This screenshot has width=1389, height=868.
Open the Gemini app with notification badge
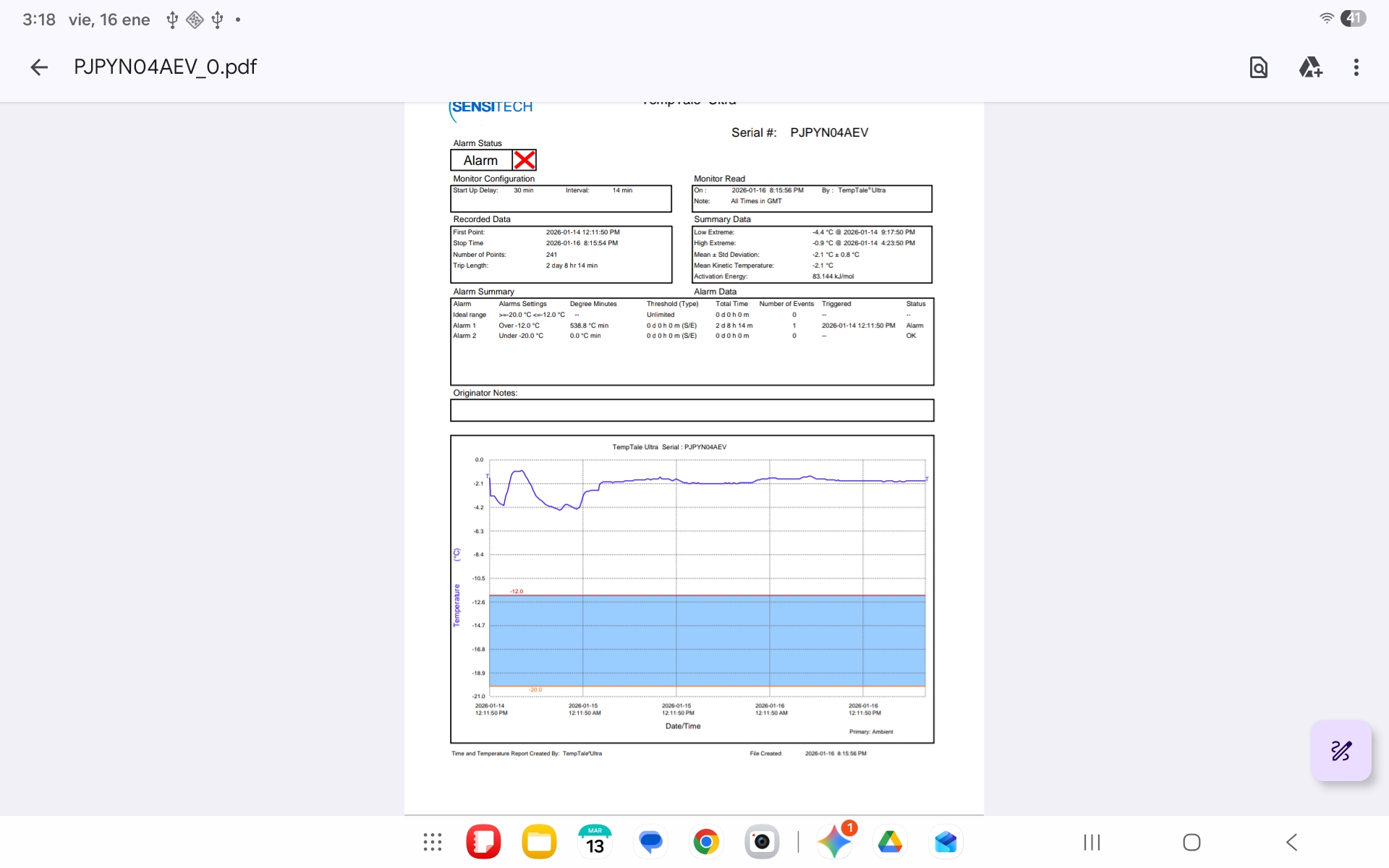[834, 842]
